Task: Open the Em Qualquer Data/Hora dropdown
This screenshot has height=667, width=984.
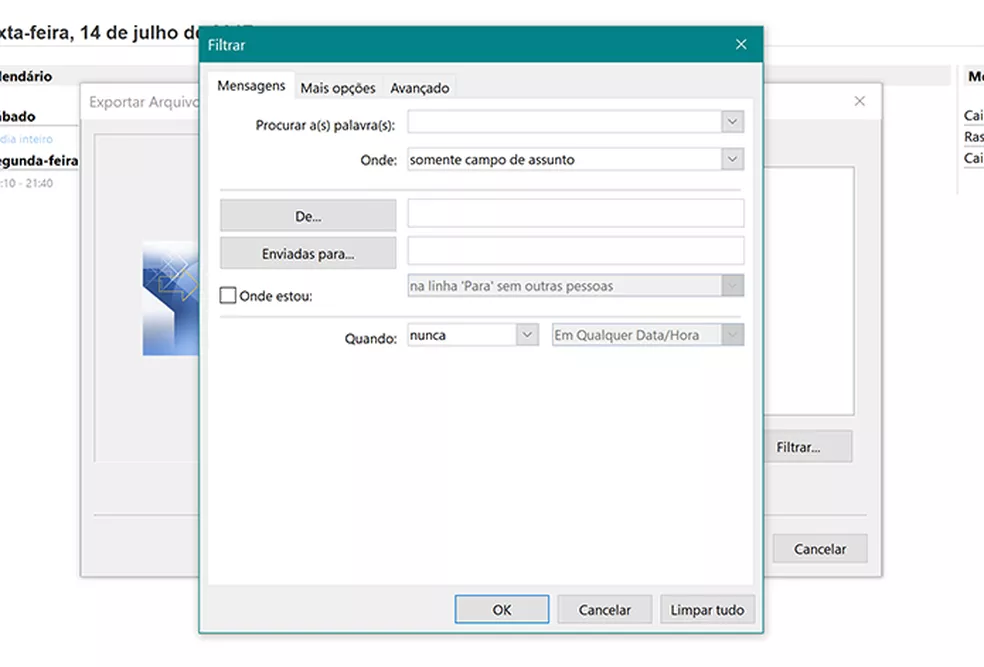Action: pyautogui.click(x=648, y=335)
